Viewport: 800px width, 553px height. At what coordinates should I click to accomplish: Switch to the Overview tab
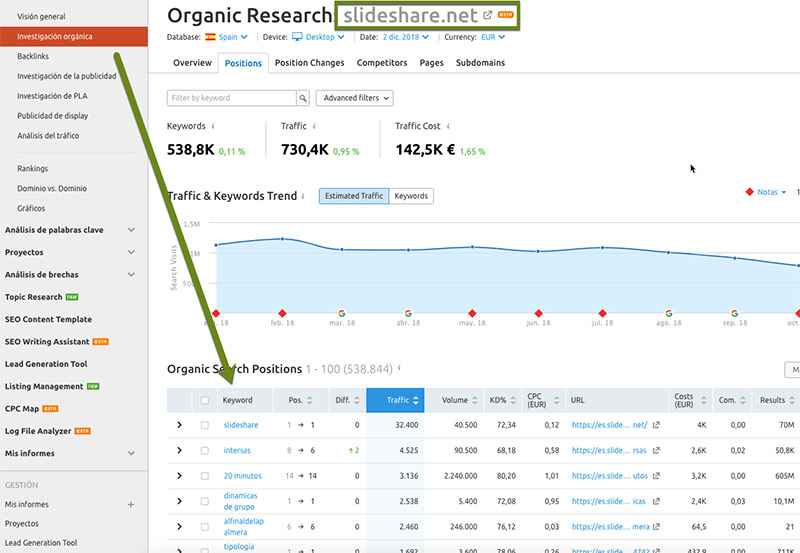pyautogui.click(x=192, y=63)
